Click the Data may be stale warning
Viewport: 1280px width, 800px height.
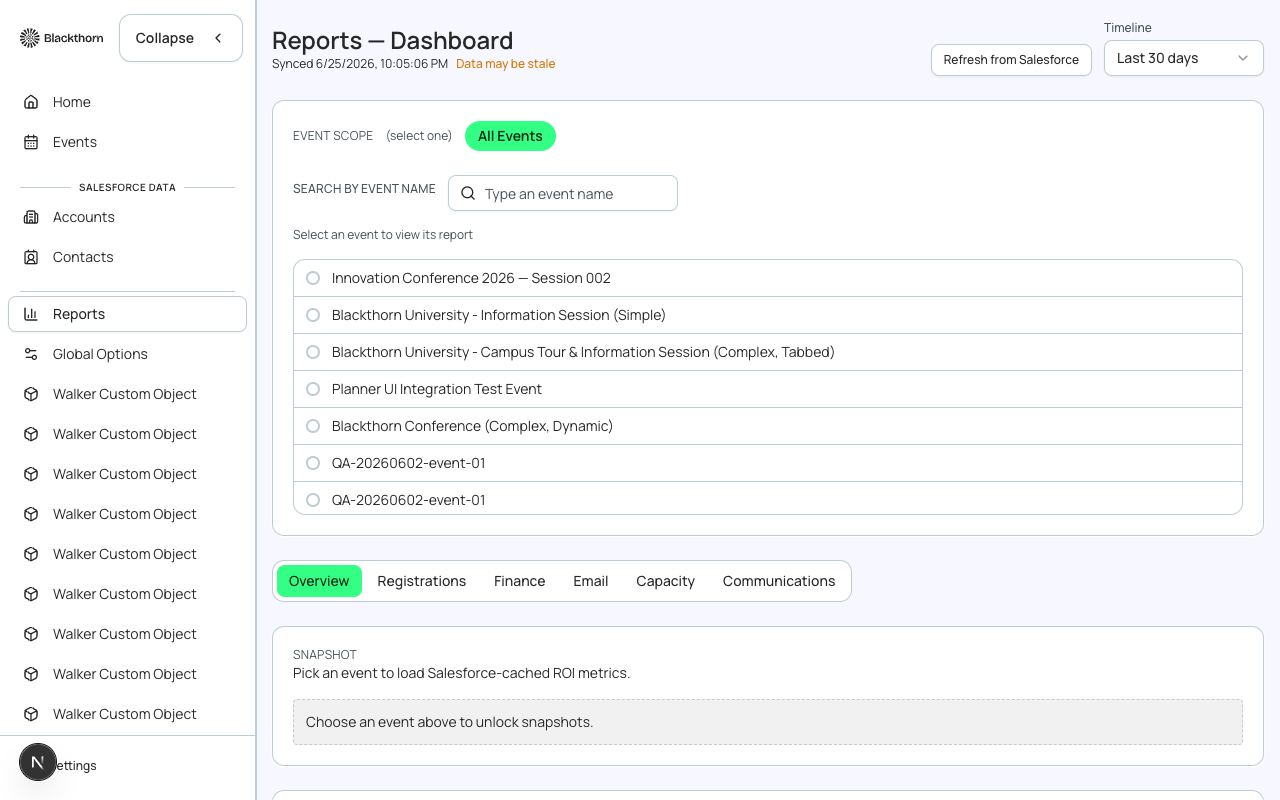coord(505,64)
